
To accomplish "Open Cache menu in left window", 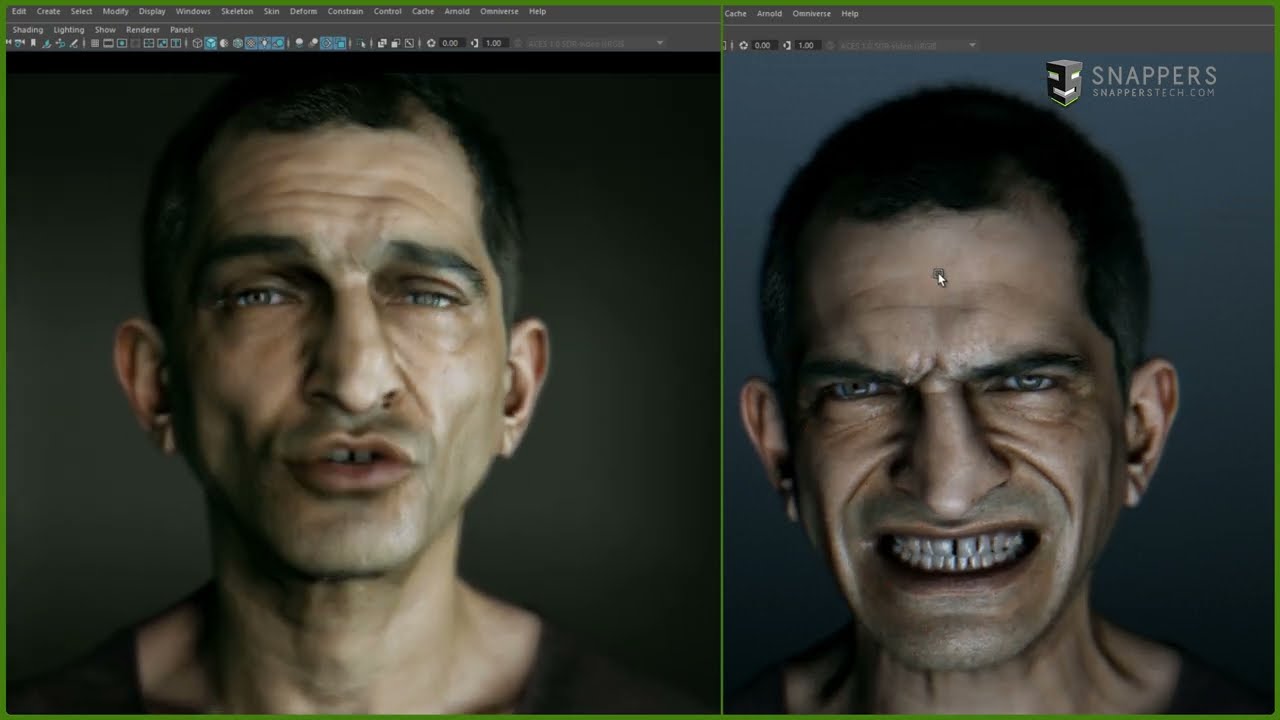I will click(x=423, y=12).
